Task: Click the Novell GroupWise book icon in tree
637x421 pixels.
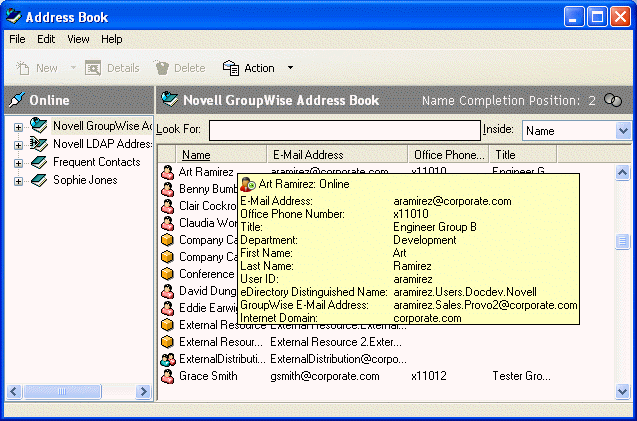Action: point(39,125)
